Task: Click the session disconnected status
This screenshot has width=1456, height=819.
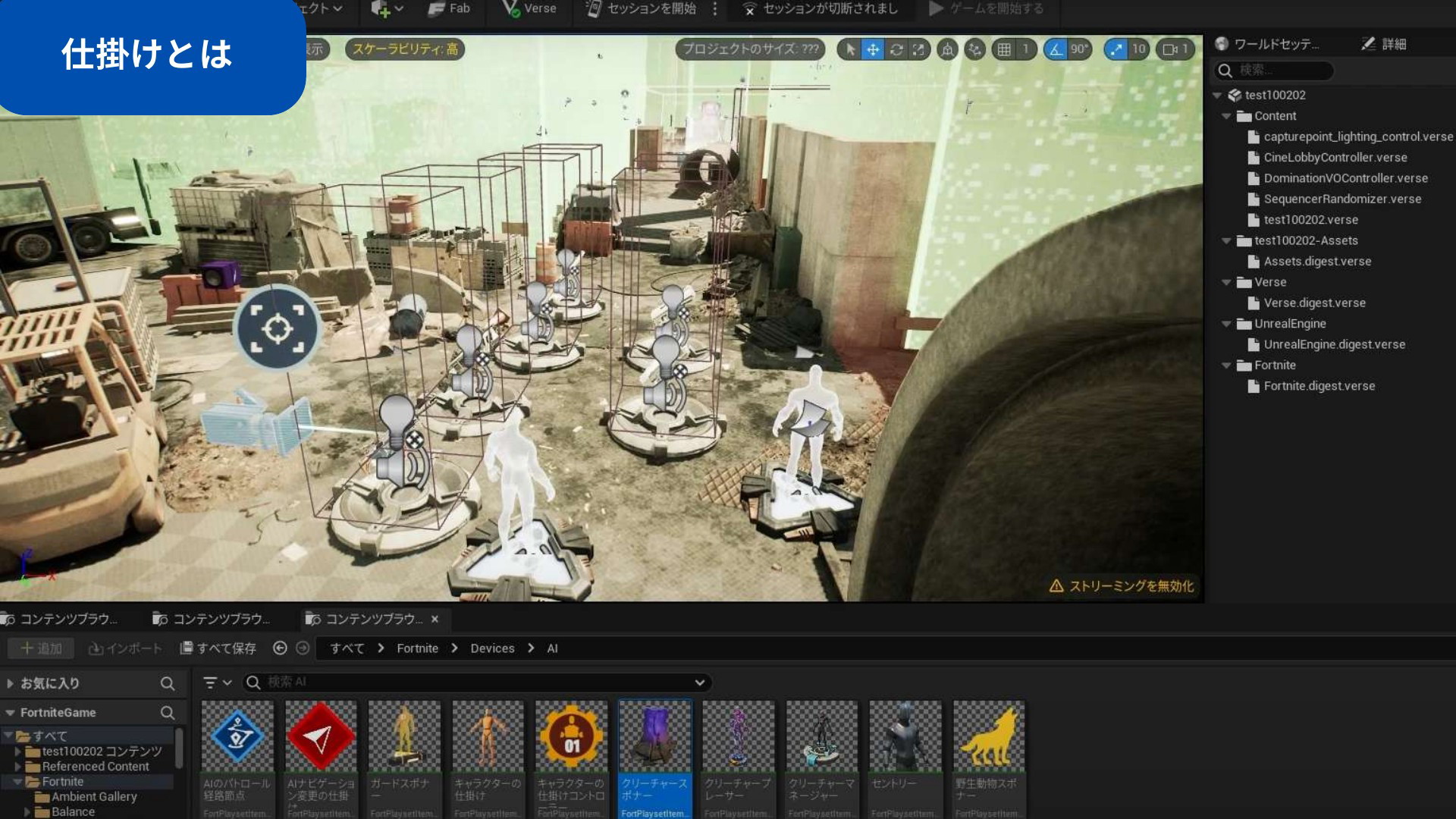Action: pos(821,8)
